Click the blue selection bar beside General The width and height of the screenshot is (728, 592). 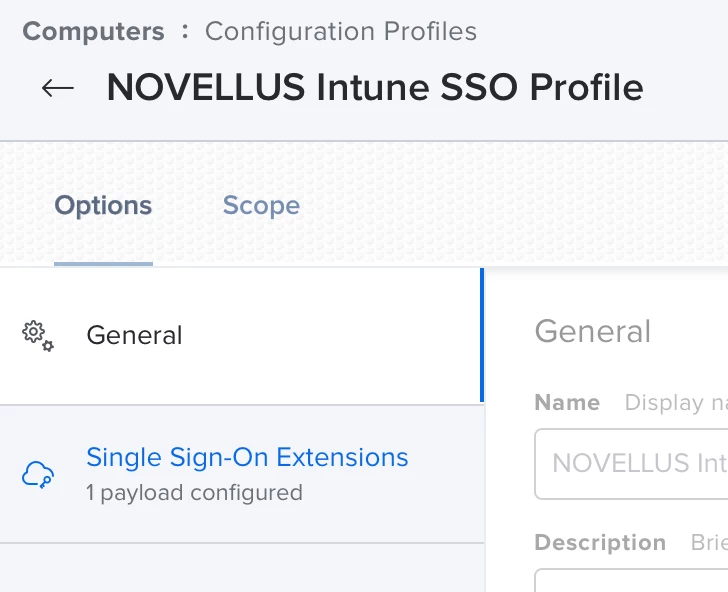pyautogui.click(x=482, y=335)
